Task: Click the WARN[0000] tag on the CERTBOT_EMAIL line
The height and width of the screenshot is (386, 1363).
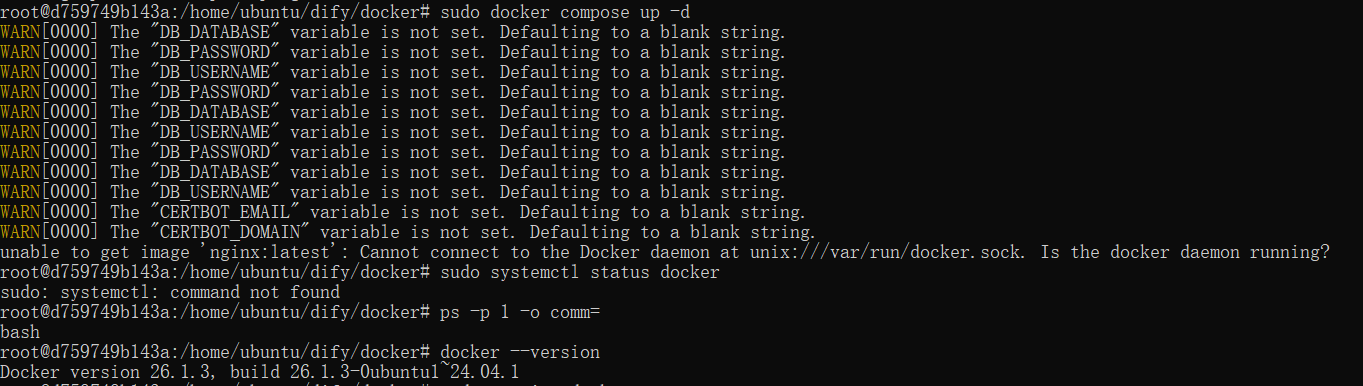Action: point(50,212)
